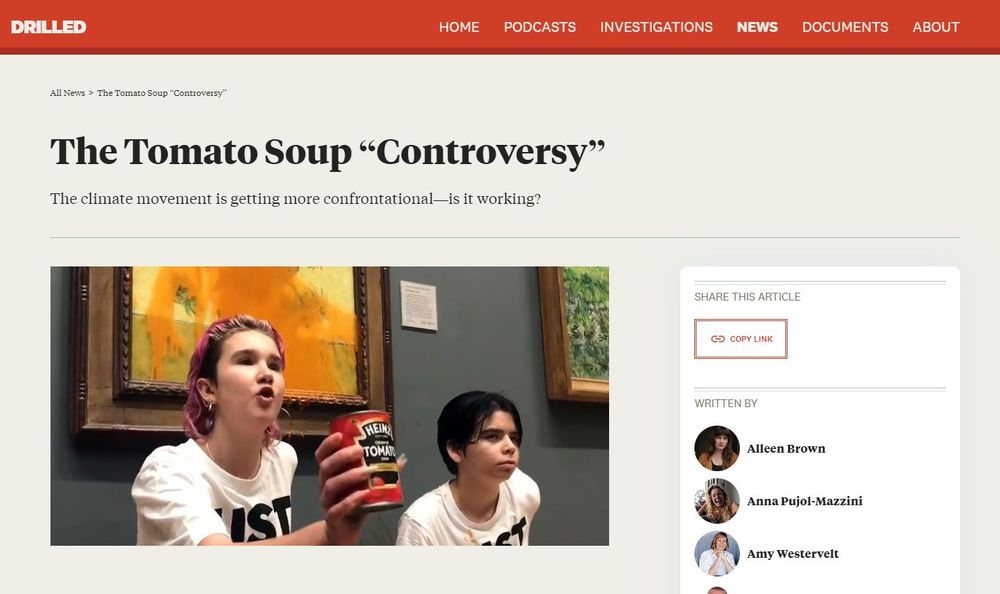Go to the Investigations section
This screenshot has width=1000, height=594.
(x=656, y=27)
